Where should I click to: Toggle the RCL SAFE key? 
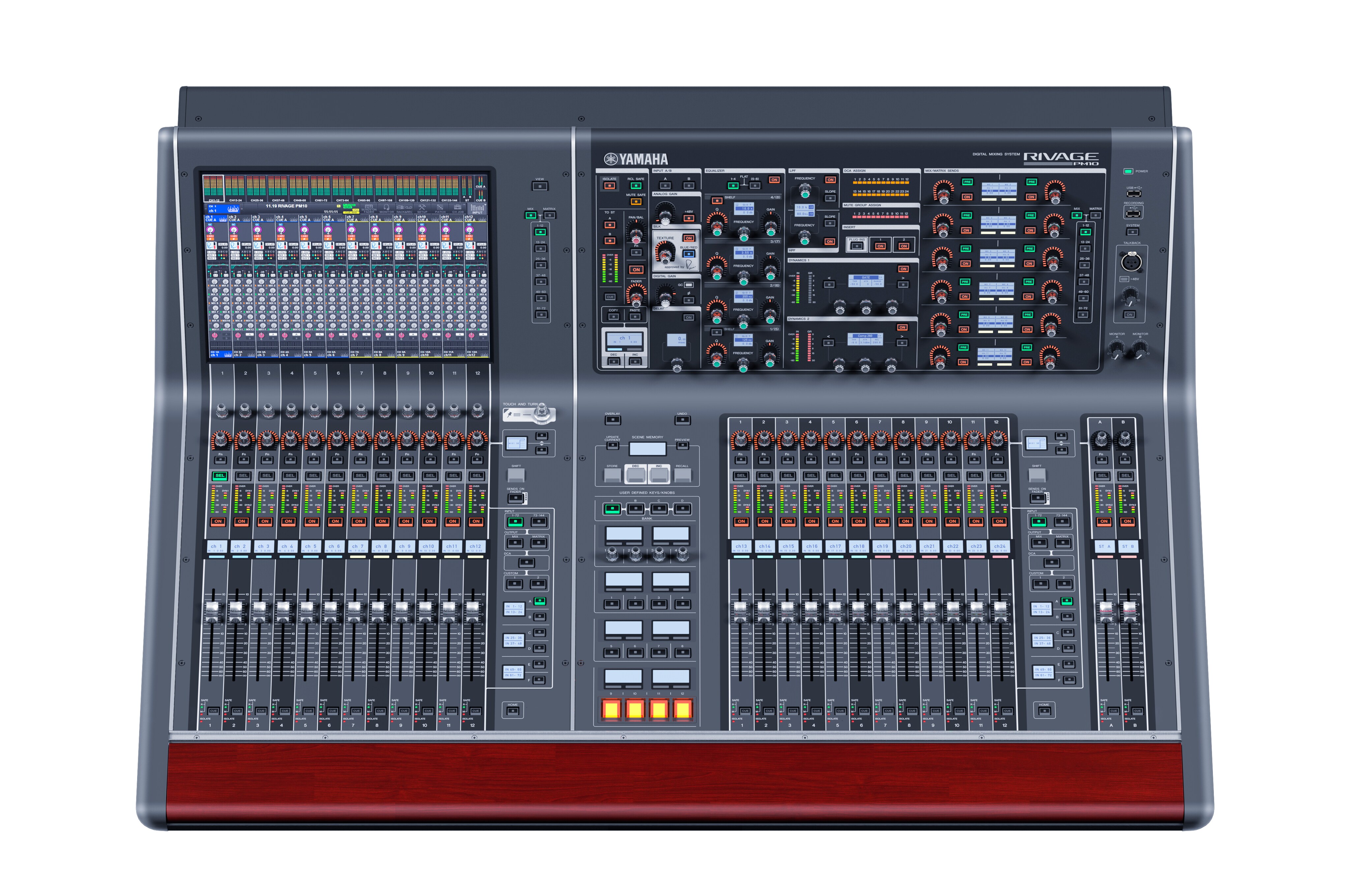[x=636, y=186]
